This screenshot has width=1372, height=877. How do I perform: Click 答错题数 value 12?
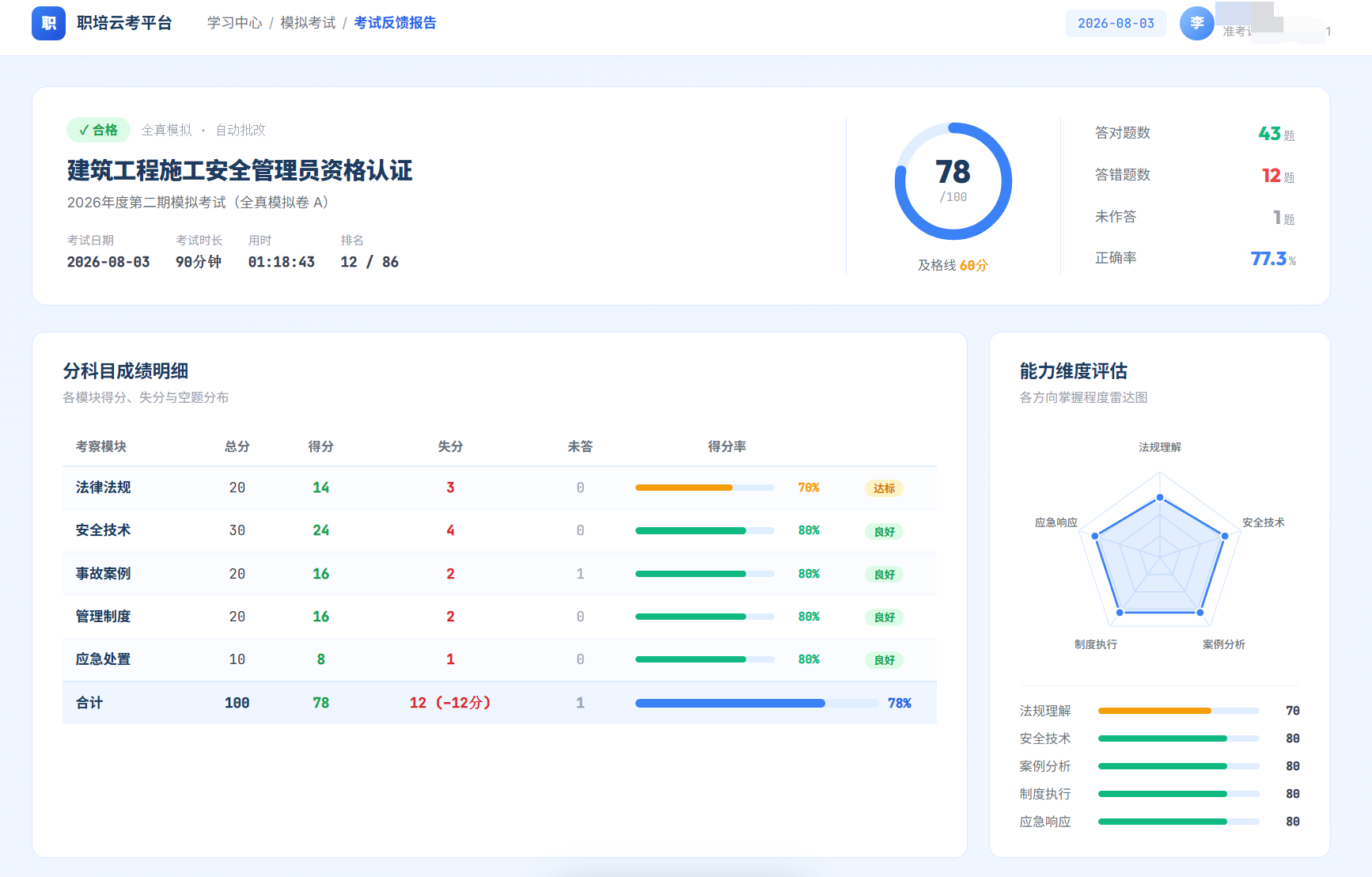[x=1271, y=176]
